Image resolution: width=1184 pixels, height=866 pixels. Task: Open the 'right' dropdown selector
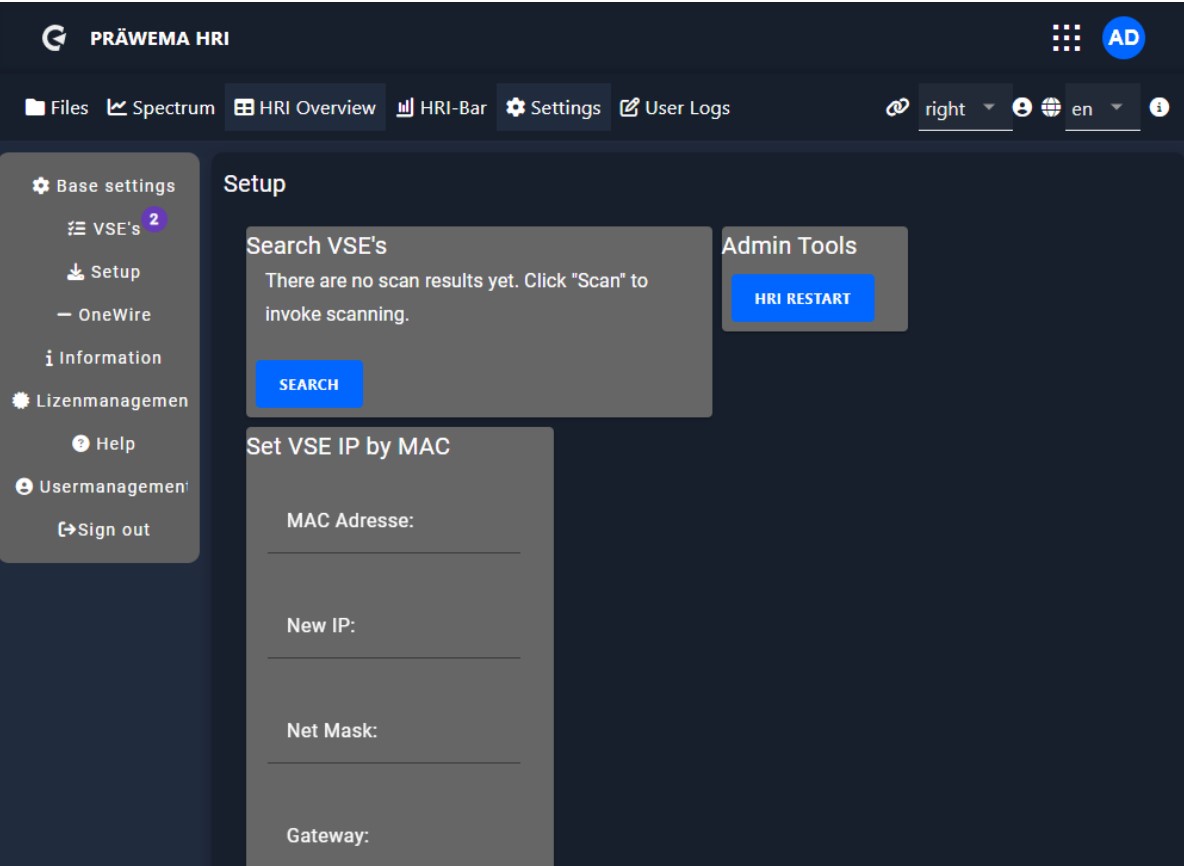click(x=964, y=108)
